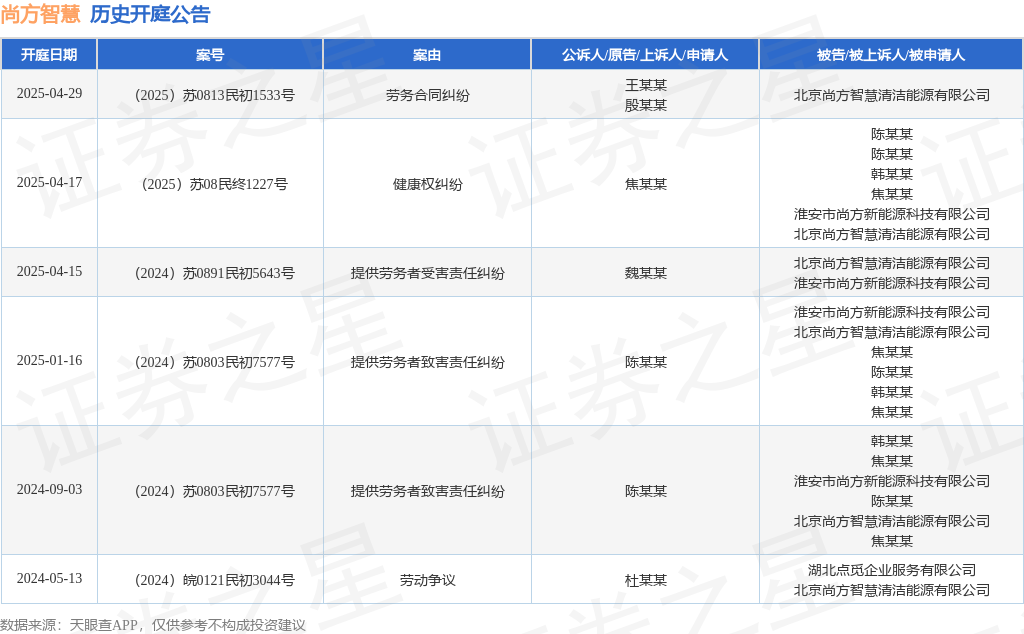1024x634 pixels.
Task: Select plaintiff 王某某
Action: 645,85
